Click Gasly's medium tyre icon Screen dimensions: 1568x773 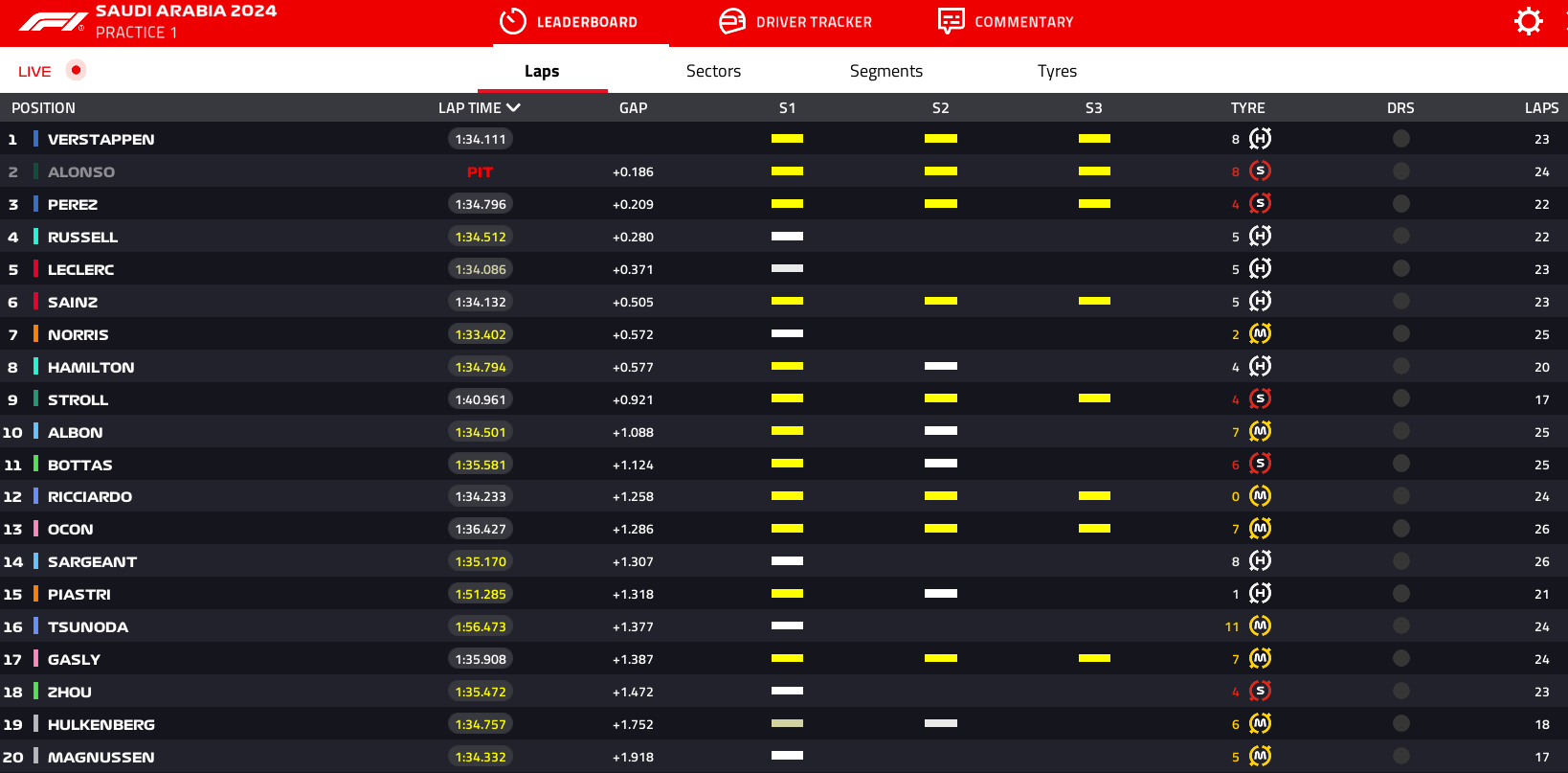click(x=1260, y=659)
